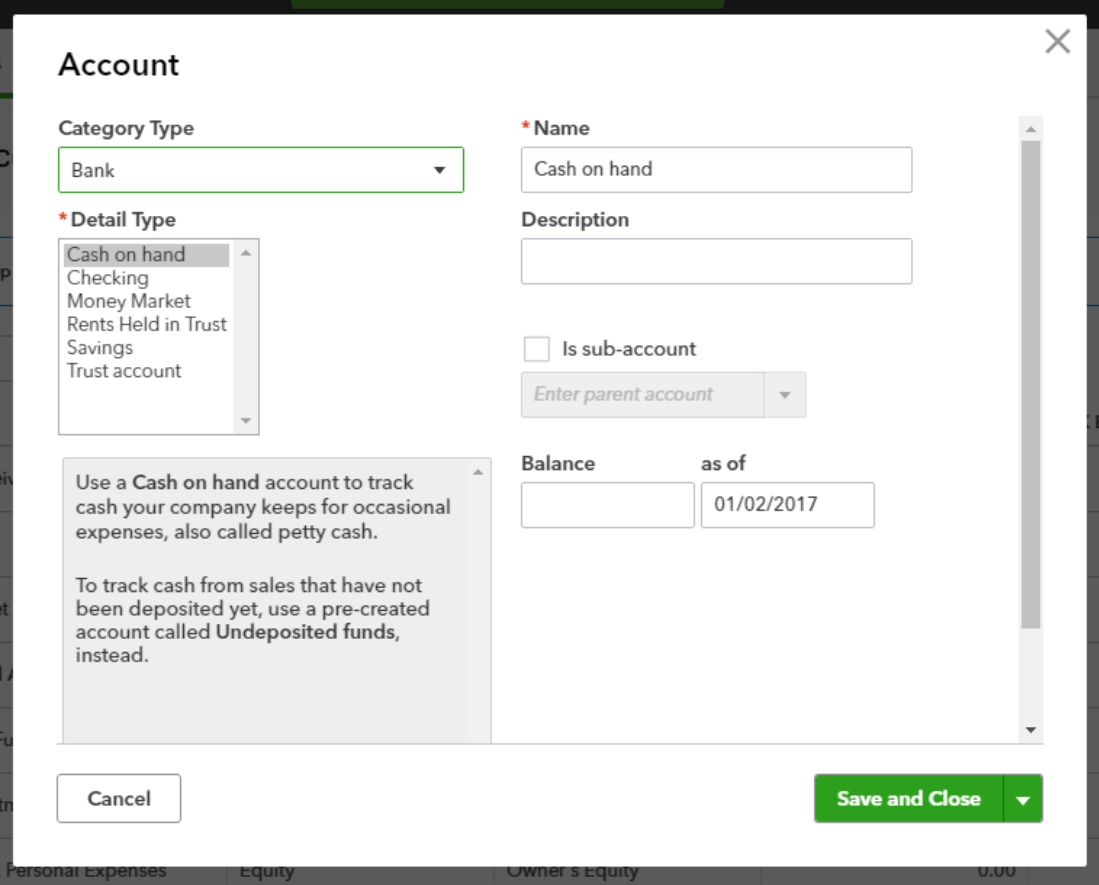
Task: Open the Enter parent account dropdown
Action: click(x=787, y=395)
